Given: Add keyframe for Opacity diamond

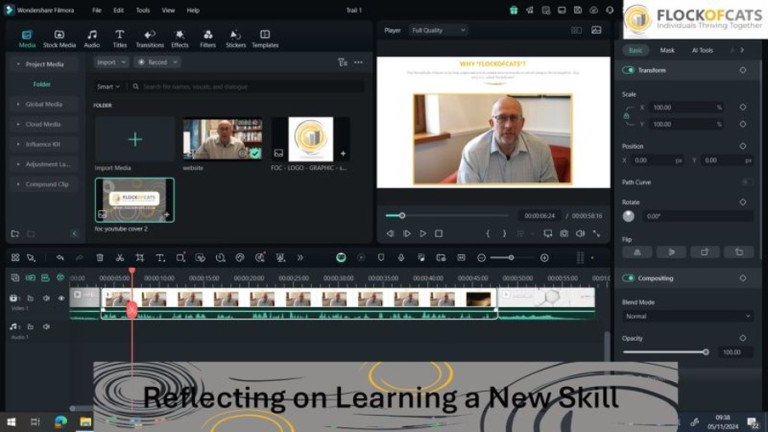Looking at the screenshot, I should [x=743, y=338].
